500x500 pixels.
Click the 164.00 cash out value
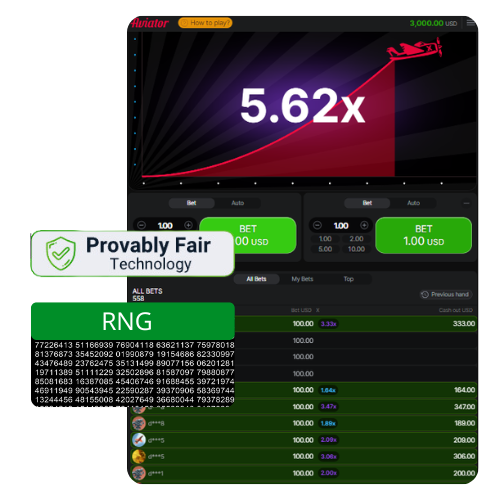(464, 390)
